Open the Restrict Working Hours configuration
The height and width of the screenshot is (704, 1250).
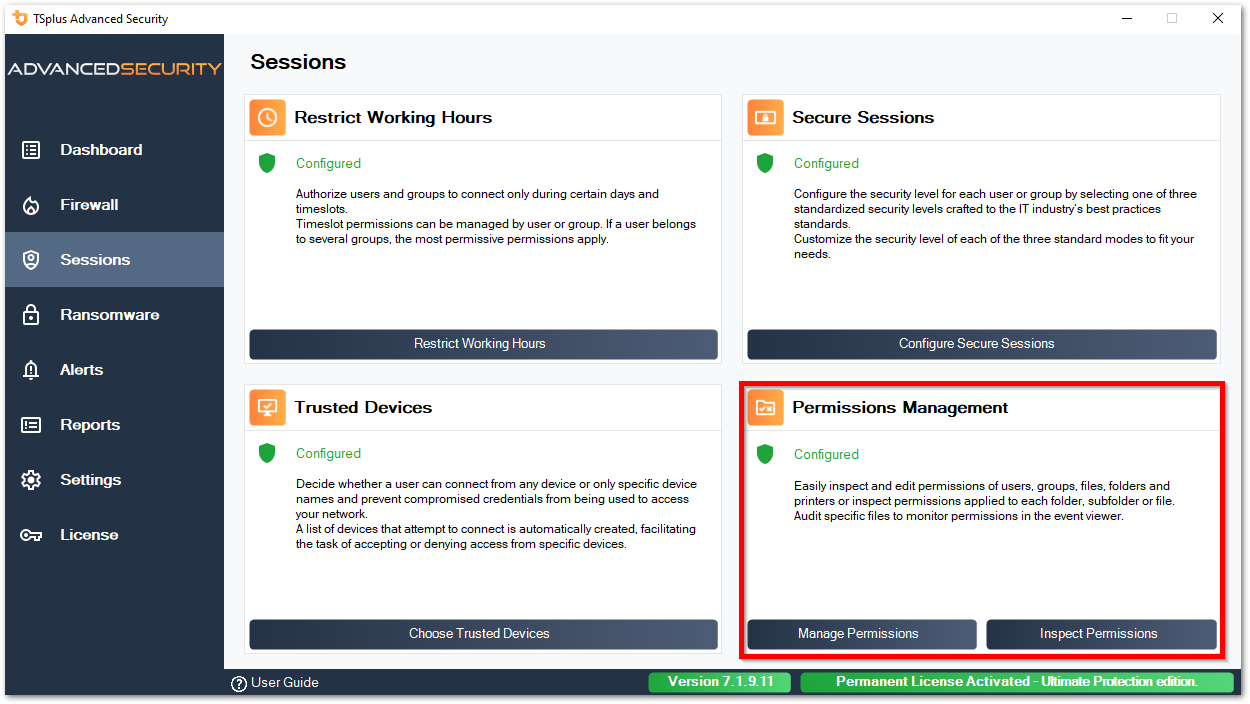pyautogui.click(x=482, y=344)
